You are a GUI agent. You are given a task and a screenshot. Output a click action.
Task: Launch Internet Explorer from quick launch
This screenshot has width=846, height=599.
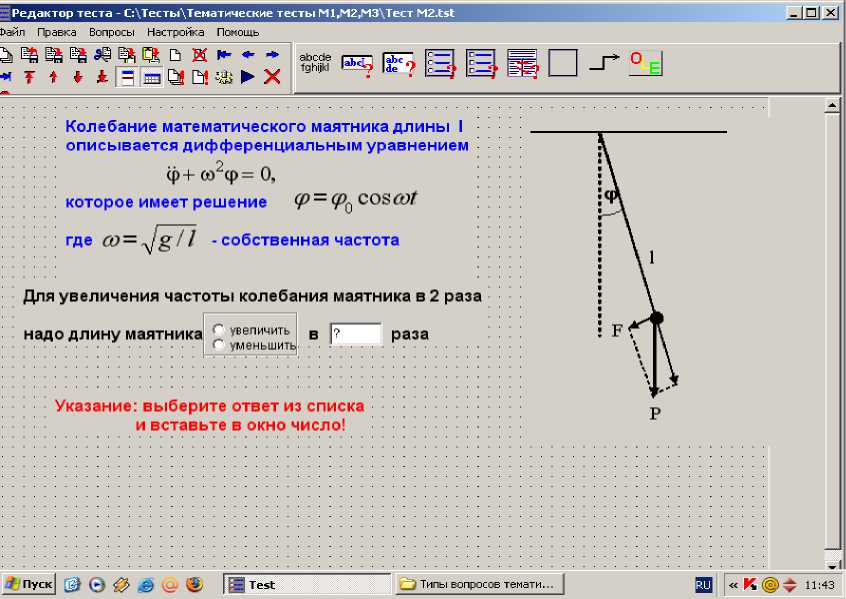(x=146, y=584)
